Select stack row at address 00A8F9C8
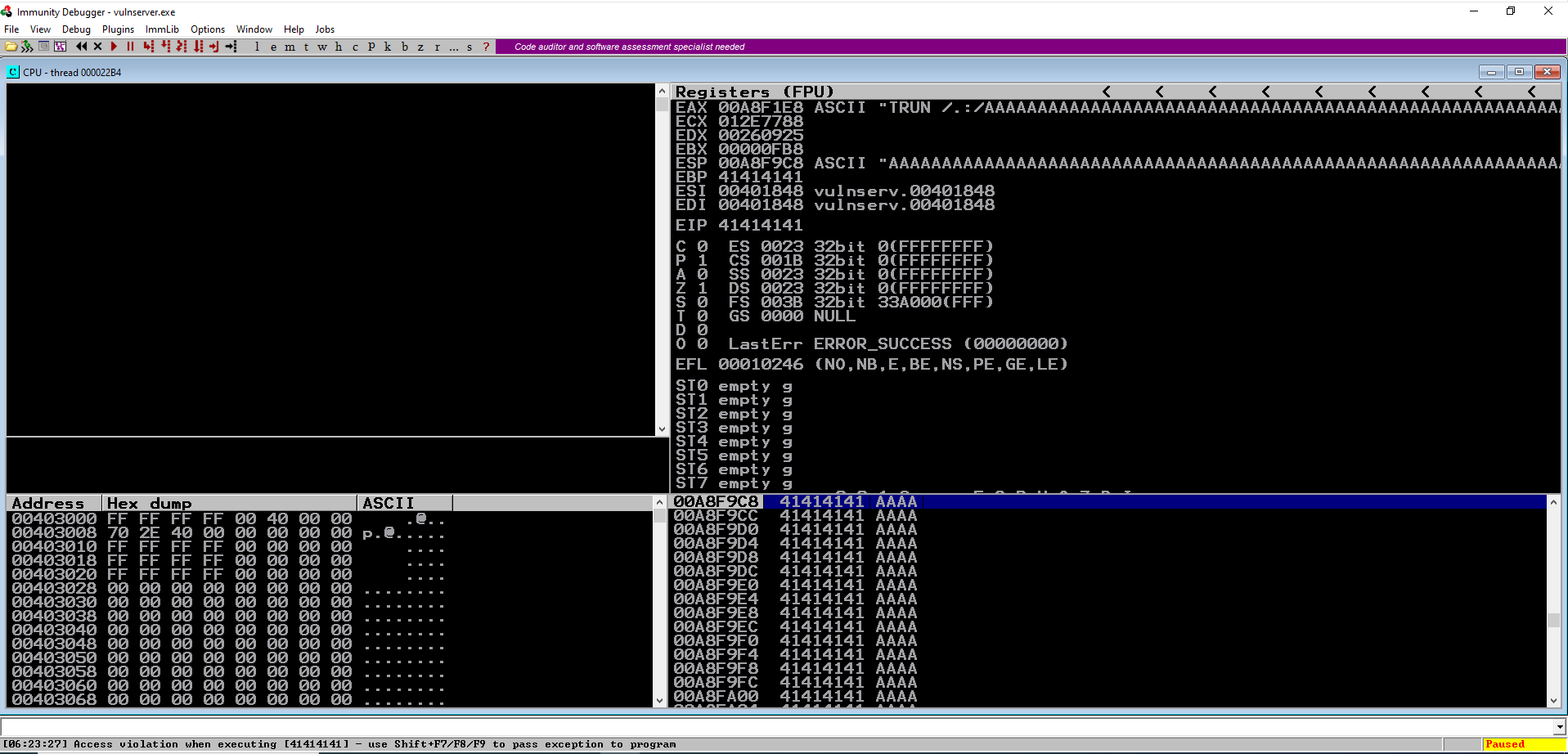Viewport: 1568px width, 754px height. click(1108, 501)
